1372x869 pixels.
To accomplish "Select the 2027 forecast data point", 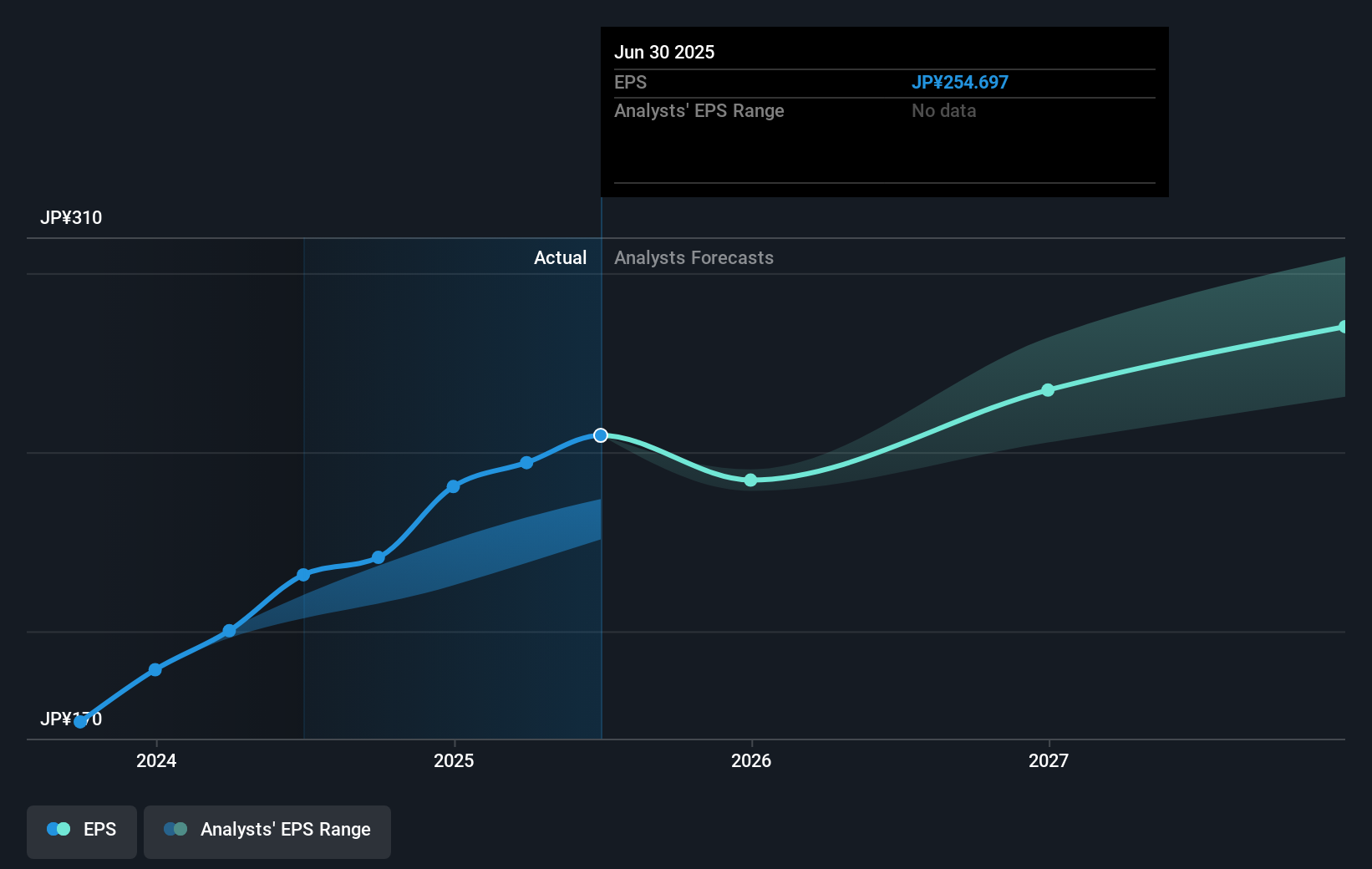I will pos(1048,389).
